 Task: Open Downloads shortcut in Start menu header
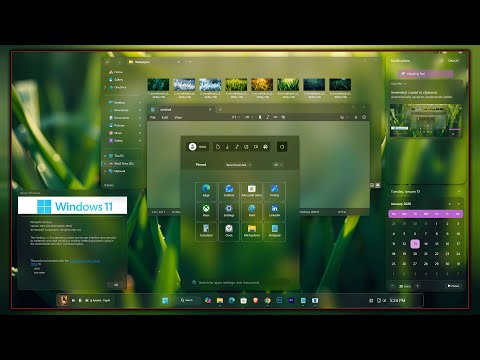point(227,147)
